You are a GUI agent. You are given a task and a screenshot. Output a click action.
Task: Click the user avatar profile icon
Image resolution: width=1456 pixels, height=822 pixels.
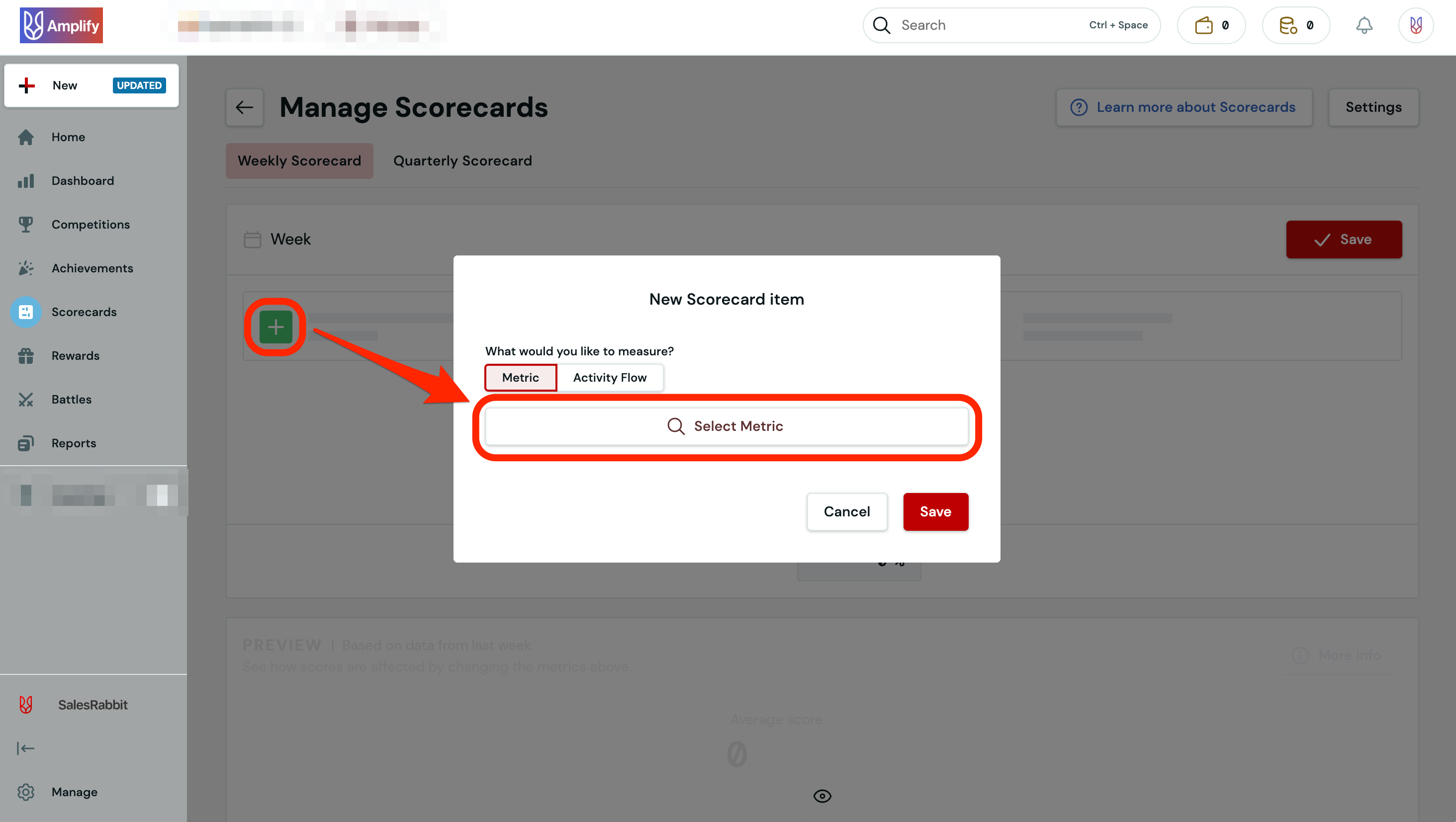click(1415, 25)
